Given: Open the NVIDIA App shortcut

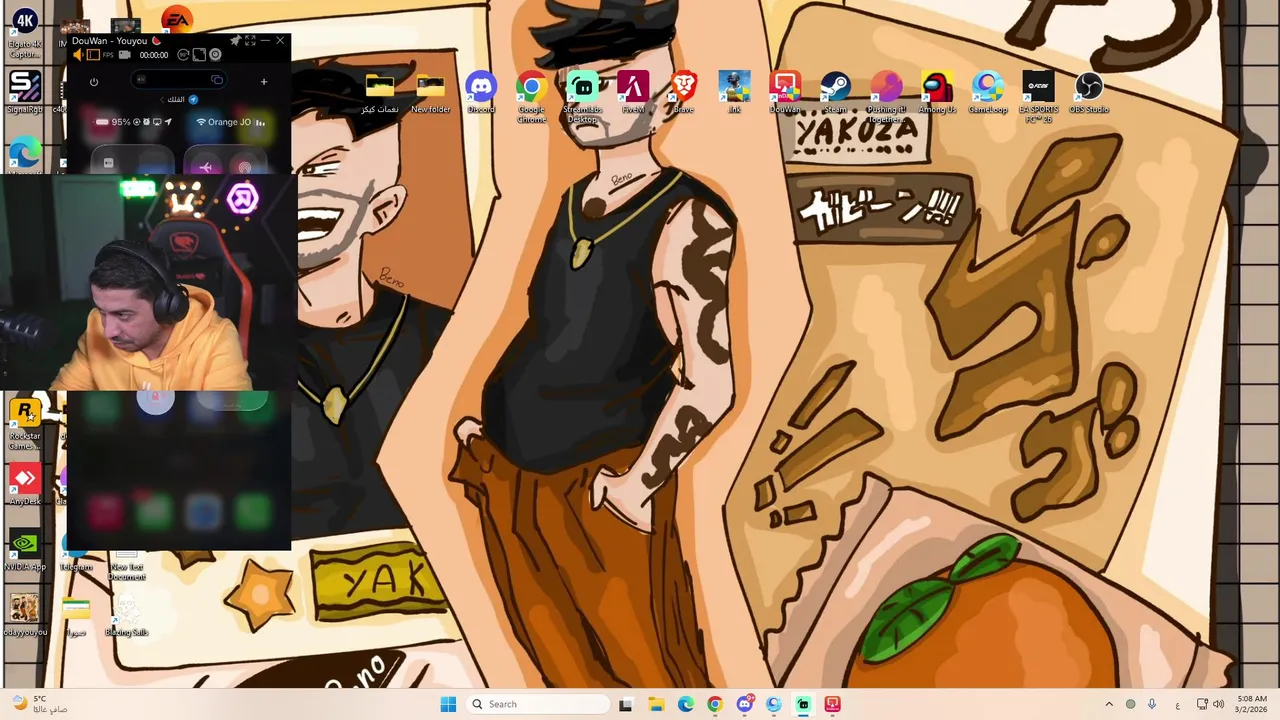Looking at the screenshot, I should [24, 551].
